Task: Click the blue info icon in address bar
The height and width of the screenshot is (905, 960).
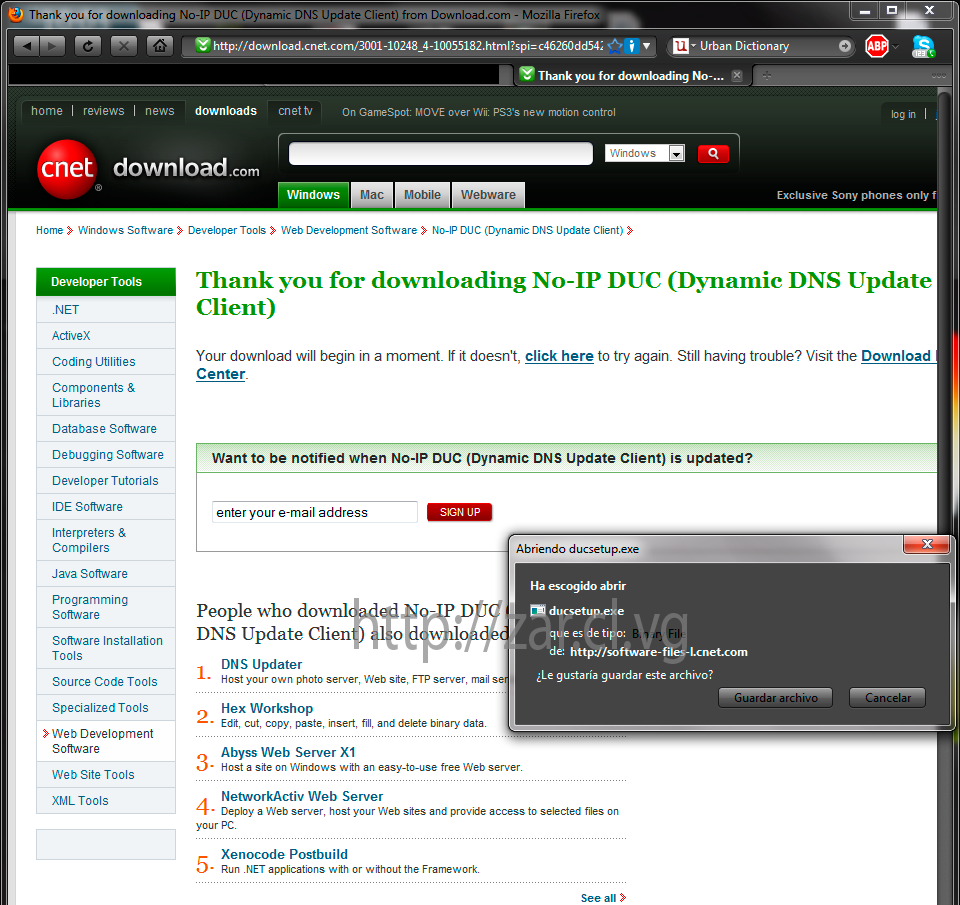Action: [632, 46]
